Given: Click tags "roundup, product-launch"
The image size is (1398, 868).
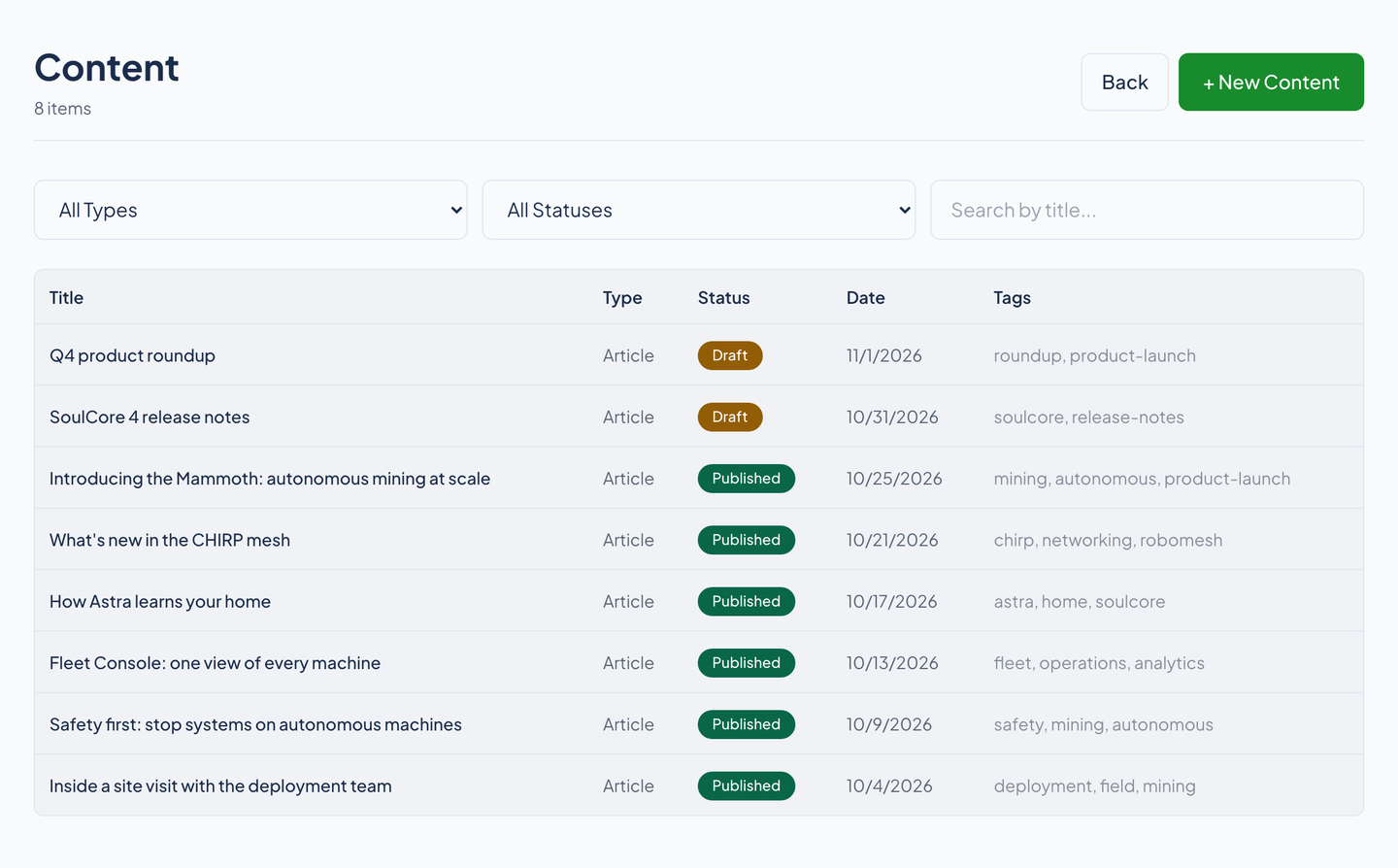Looking at the screenshot, I should [x=1094, y=355].
